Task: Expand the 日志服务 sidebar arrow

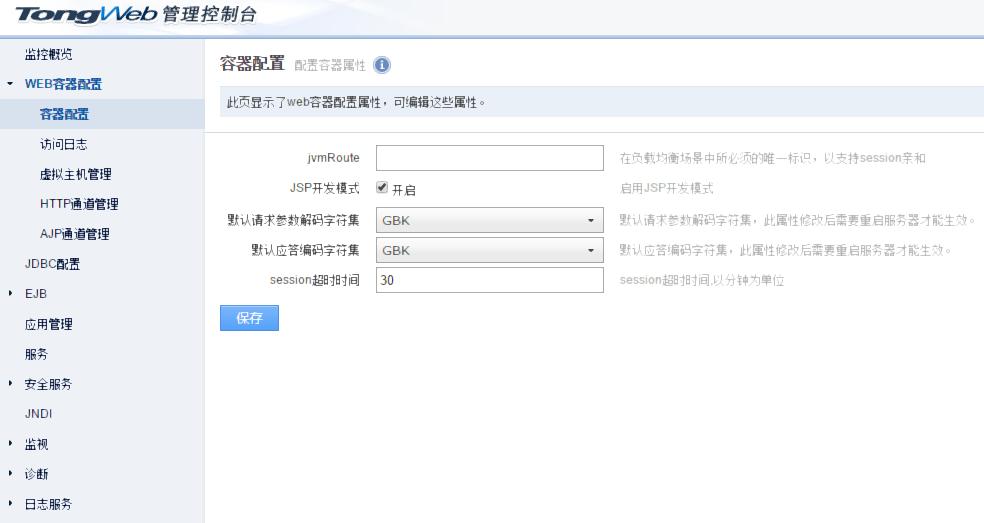Action: coord(10,504)
